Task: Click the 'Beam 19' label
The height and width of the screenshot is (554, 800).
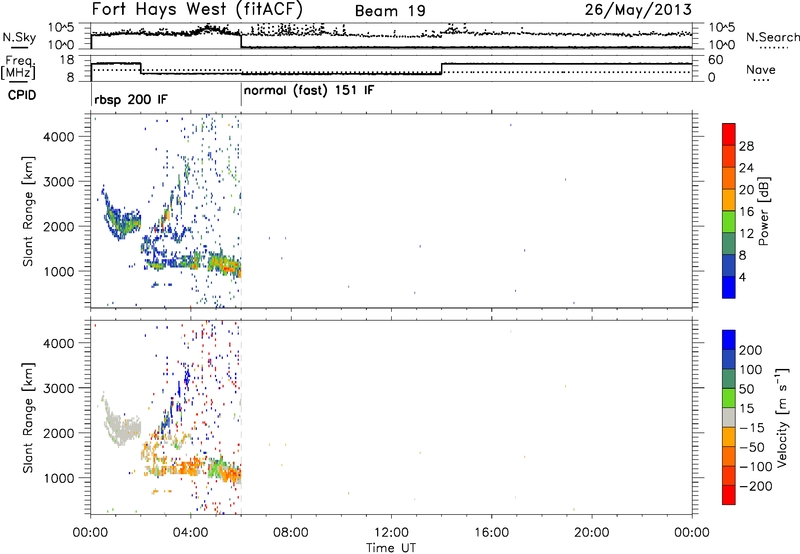Action: [390, 11]
